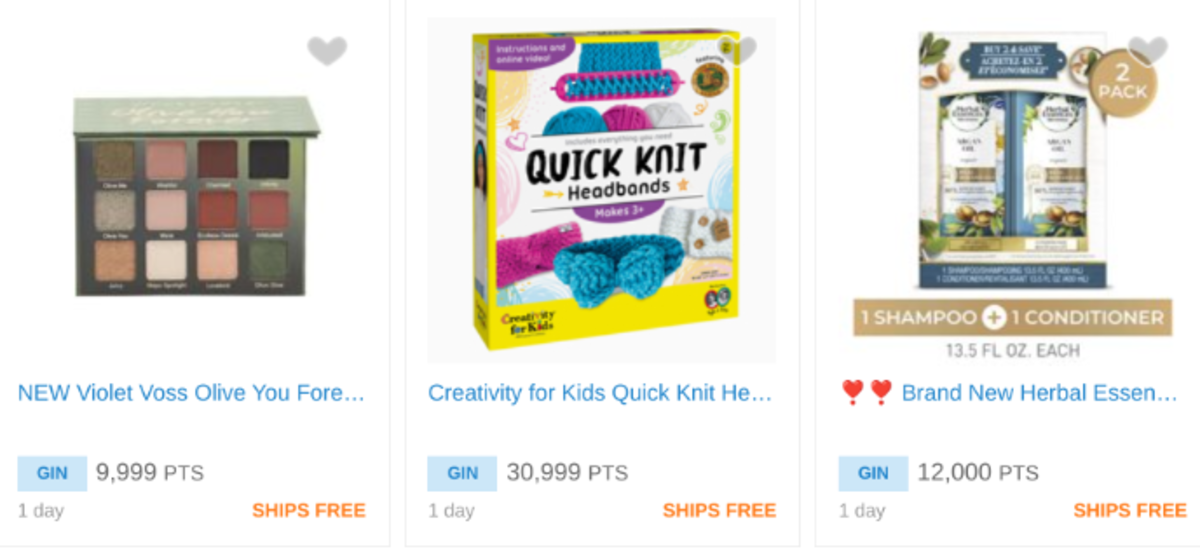Open "NEW Violet Voss Olive You Fore…" link
The width and height of the screenshot is (1200, 549).
point(191,392)
